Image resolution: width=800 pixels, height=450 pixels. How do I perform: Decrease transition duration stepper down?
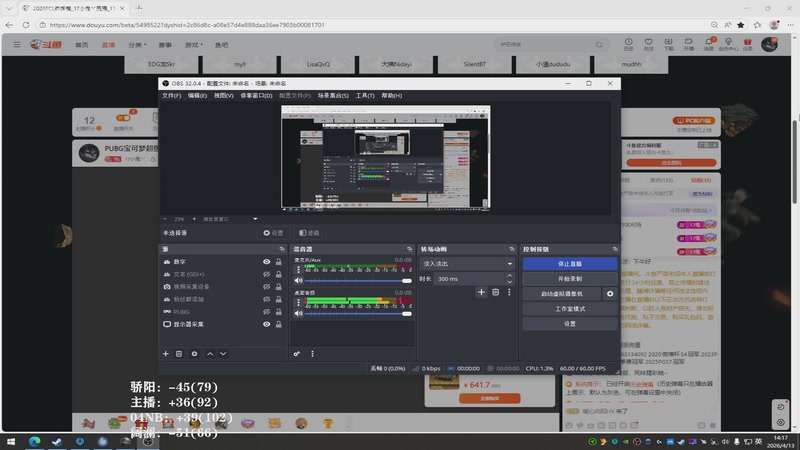tap(509, 282)
